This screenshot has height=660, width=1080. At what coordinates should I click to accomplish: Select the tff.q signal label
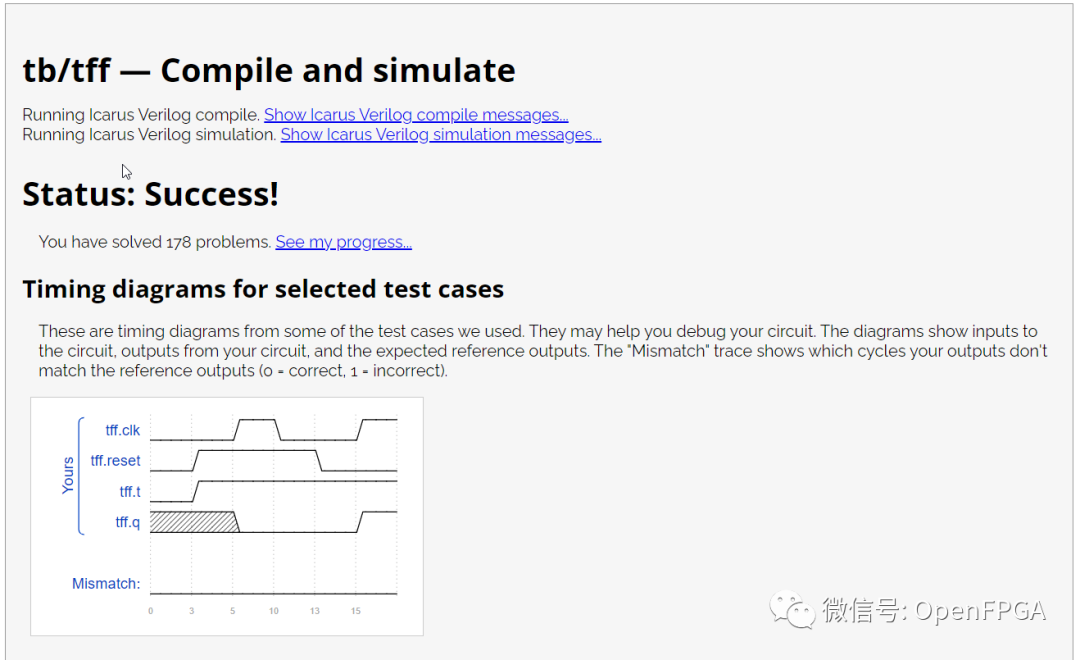[128, 522]
